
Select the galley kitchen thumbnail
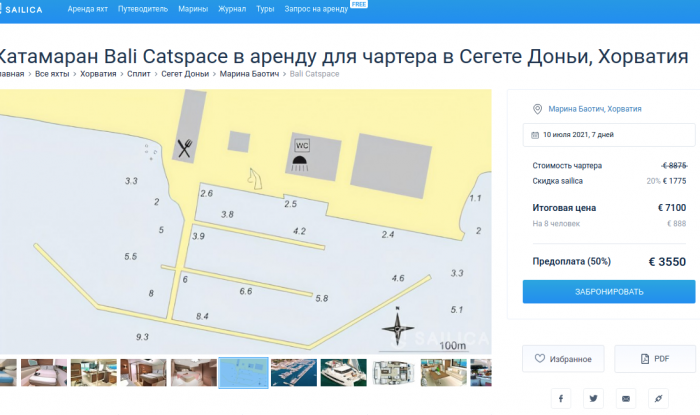[94, 373]
